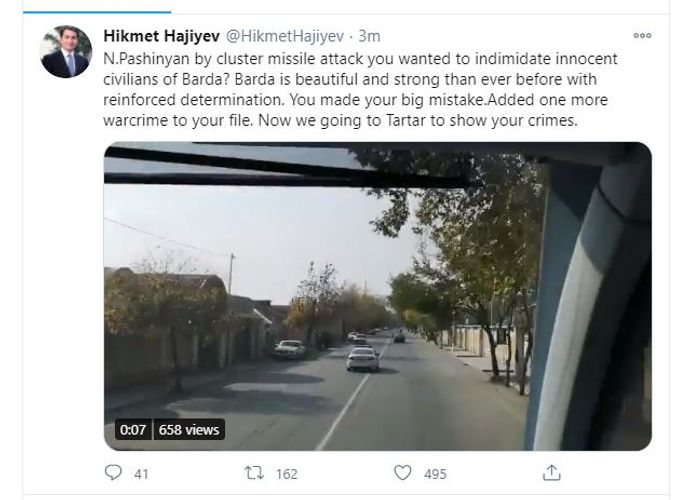This screenshot has height=500, width=694.
Task: Open the three-dot more options menu
Action: coord(642,35)
